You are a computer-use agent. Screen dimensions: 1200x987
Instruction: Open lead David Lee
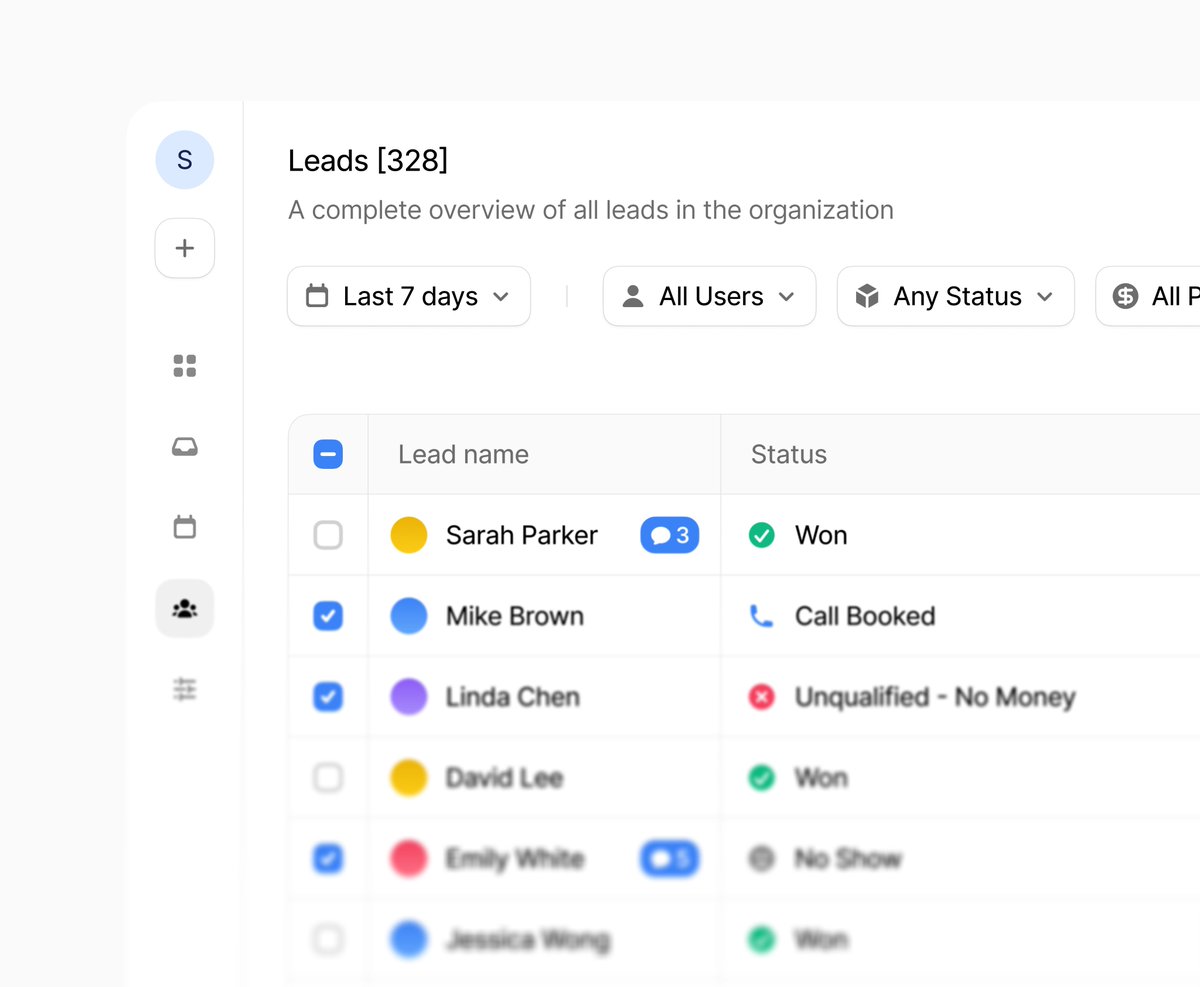pyautogui.click(x=504, y=777)
